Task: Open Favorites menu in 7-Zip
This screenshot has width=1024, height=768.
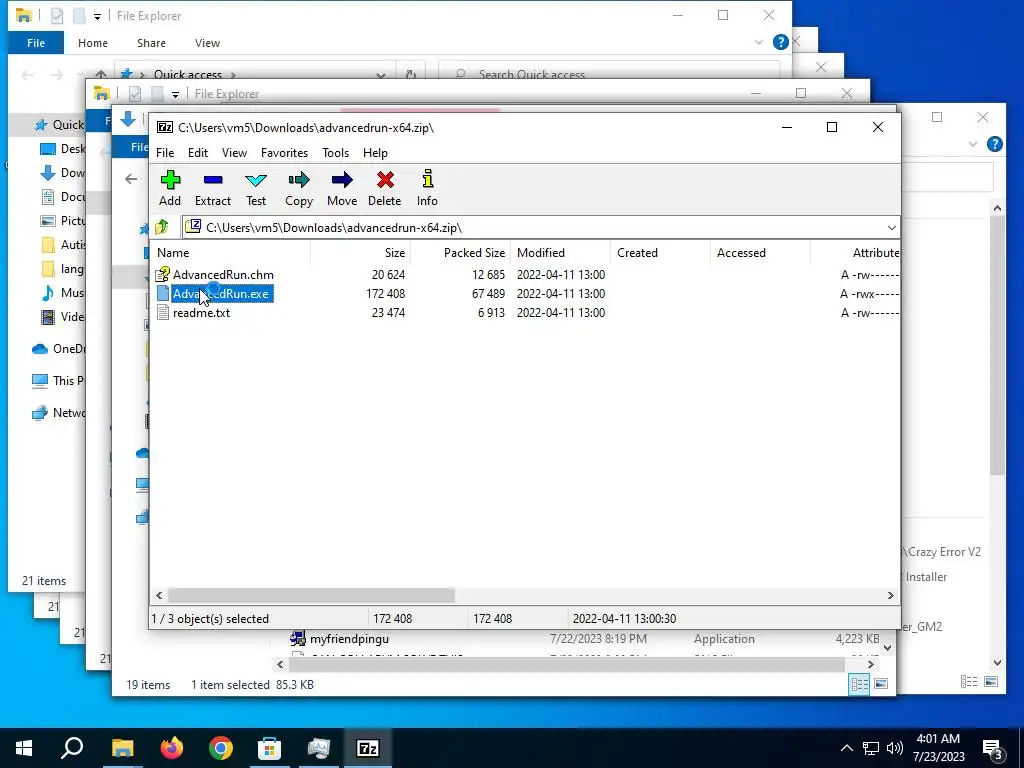Action: [284, 153]
